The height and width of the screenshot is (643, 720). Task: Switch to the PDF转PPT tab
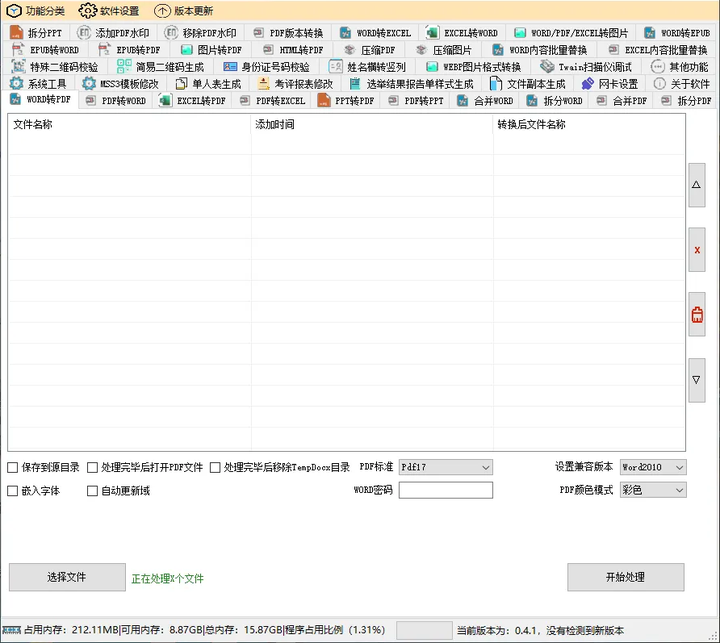point(416,101)
